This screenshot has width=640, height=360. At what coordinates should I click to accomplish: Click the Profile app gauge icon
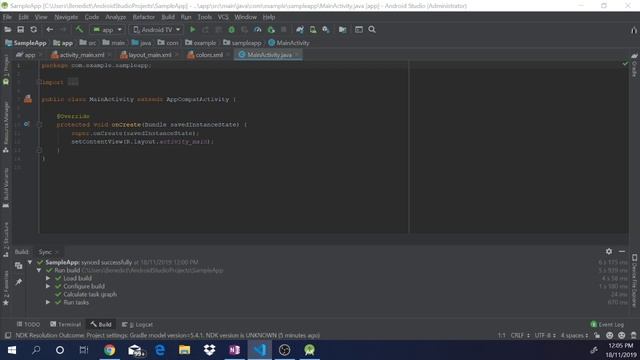click(x=258, y=29)
